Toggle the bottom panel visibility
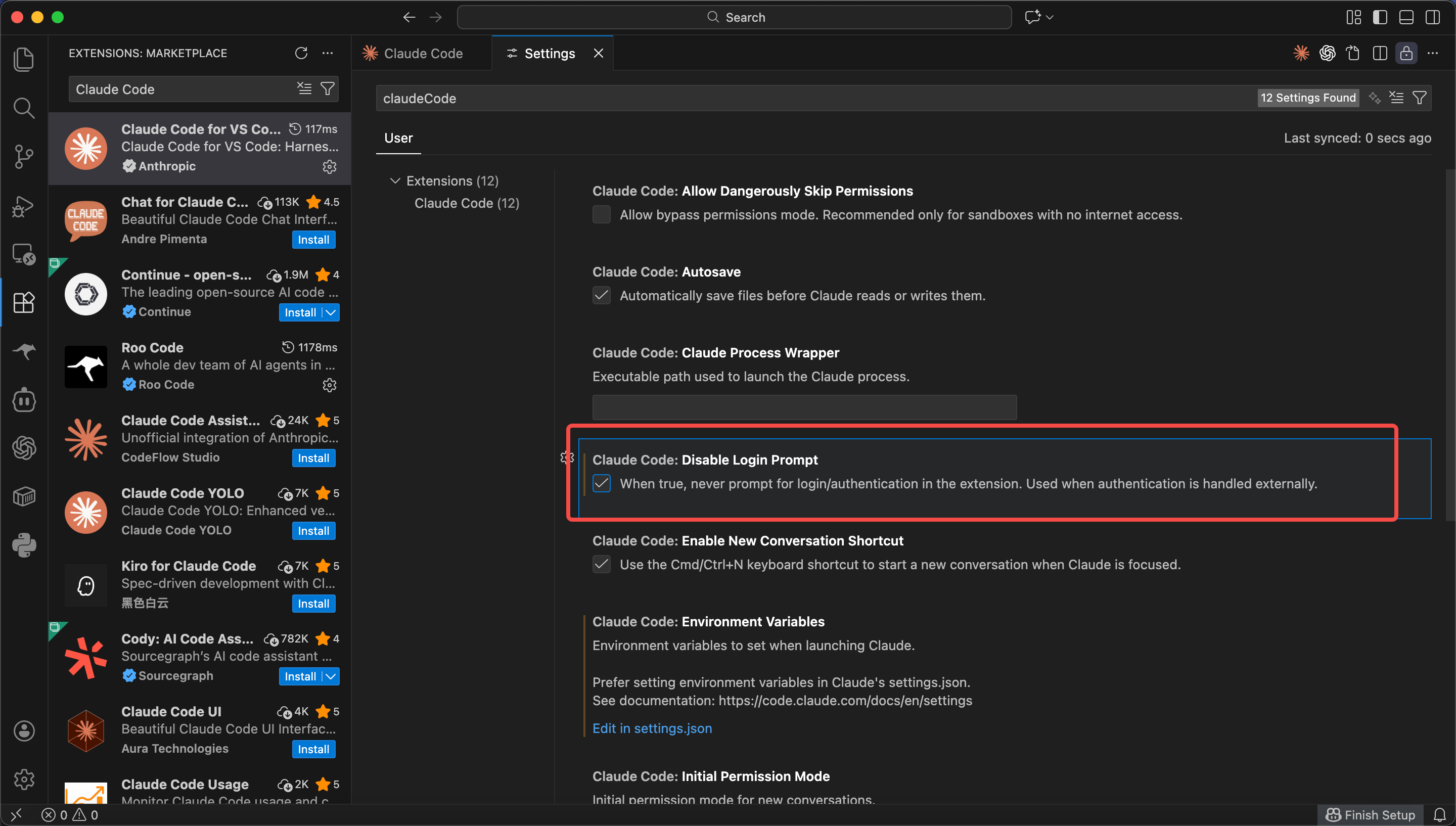This screenshot has width=1456, height=826. (x=1406, y=17)
